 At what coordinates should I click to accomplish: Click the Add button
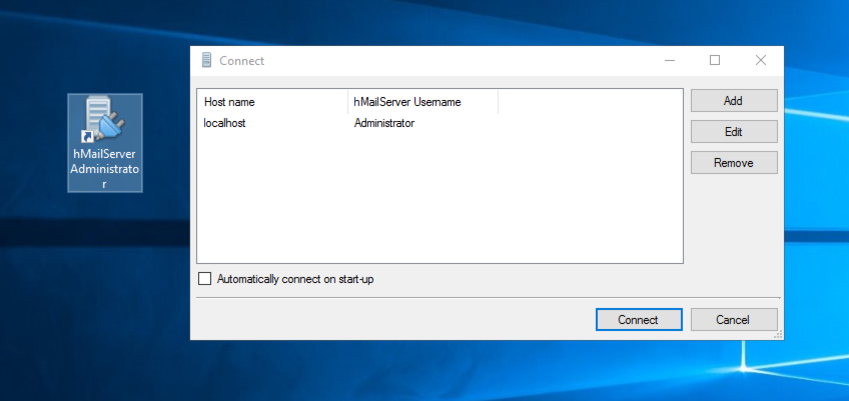tap(734, 101)
